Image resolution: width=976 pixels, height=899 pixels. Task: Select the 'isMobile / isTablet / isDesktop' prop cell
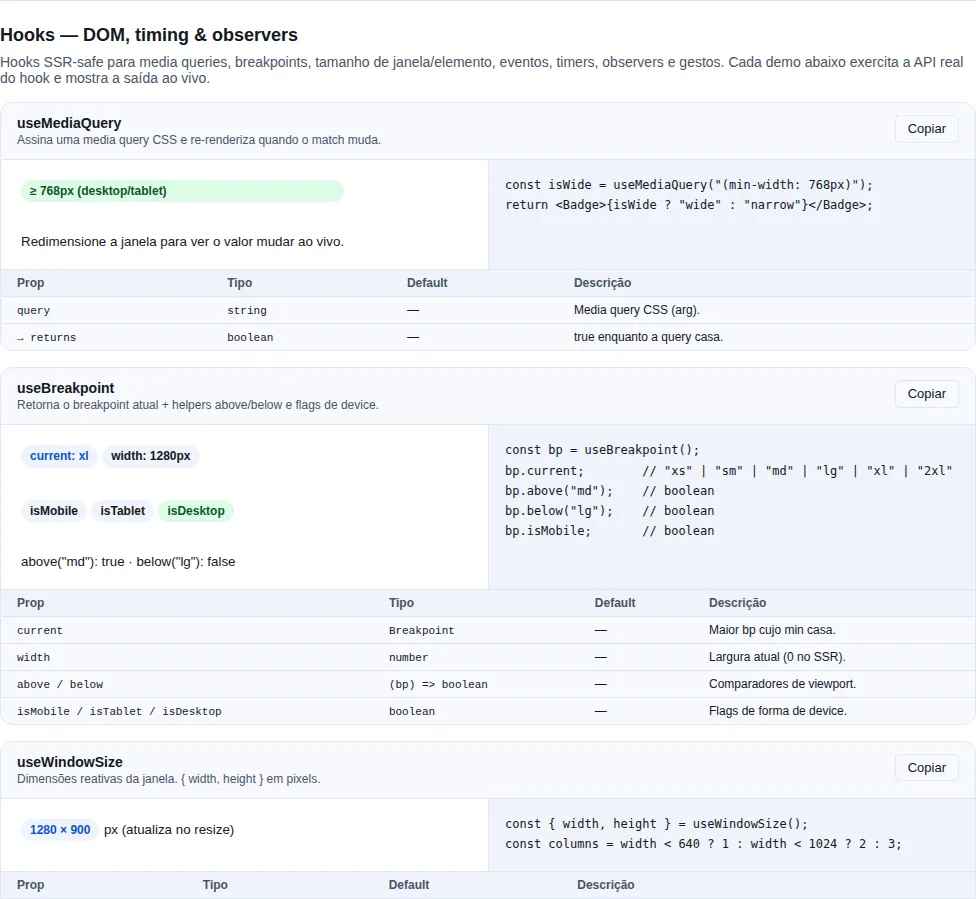pos(119,711)
